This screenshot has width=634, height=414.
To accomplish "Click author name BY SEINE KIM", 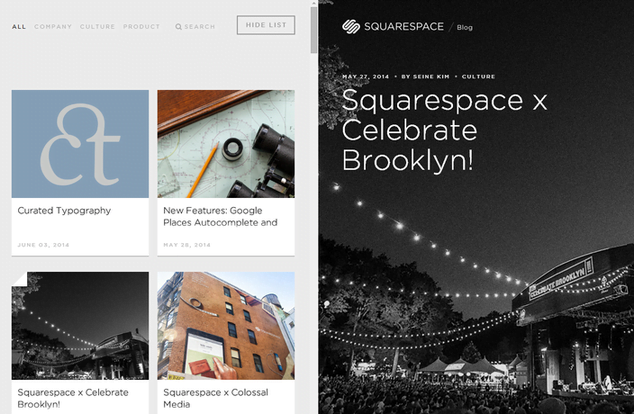I will pyautogui.click(x=425, y=76).
